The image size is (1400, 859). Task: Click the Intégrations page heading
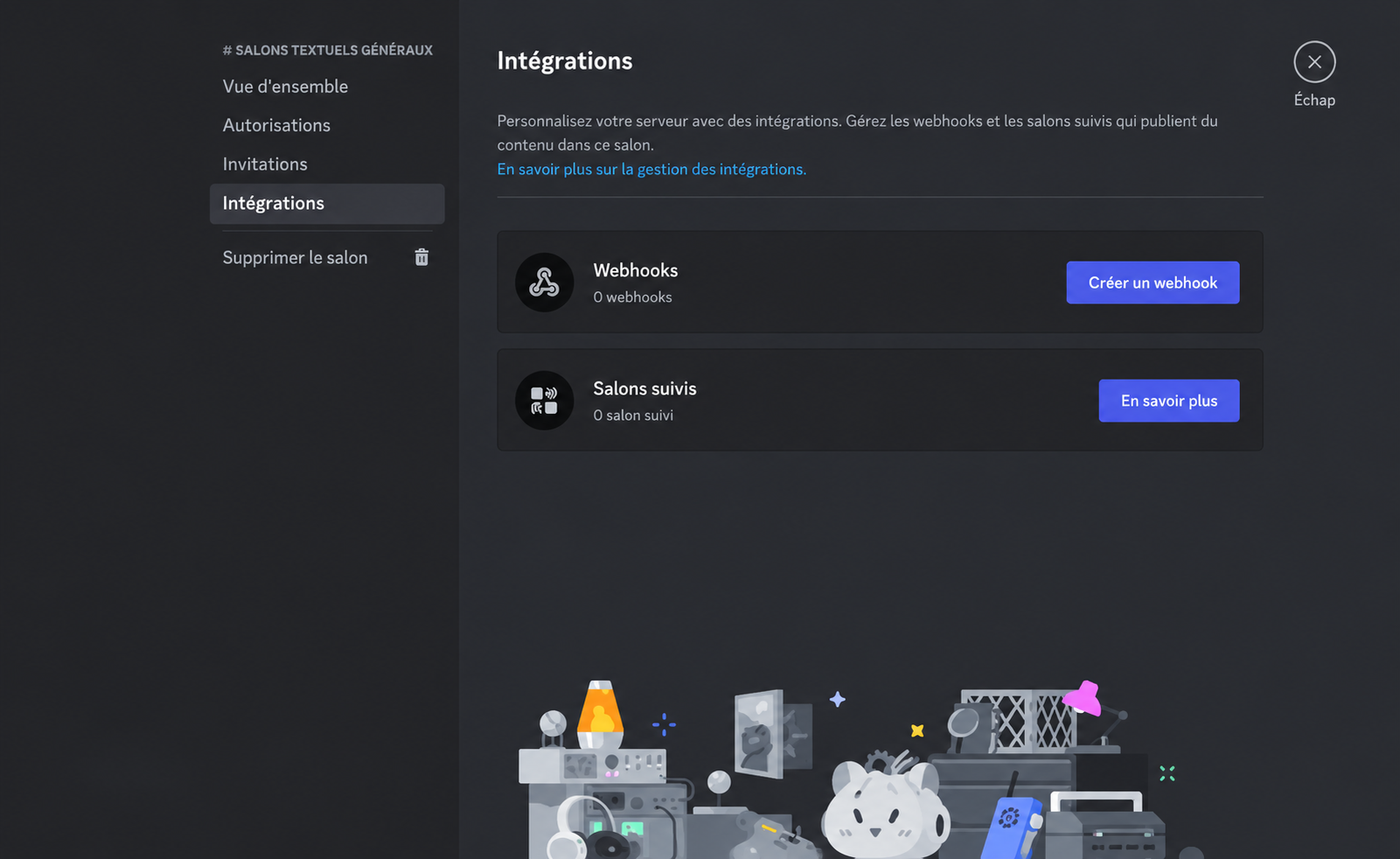coord(565,61)
